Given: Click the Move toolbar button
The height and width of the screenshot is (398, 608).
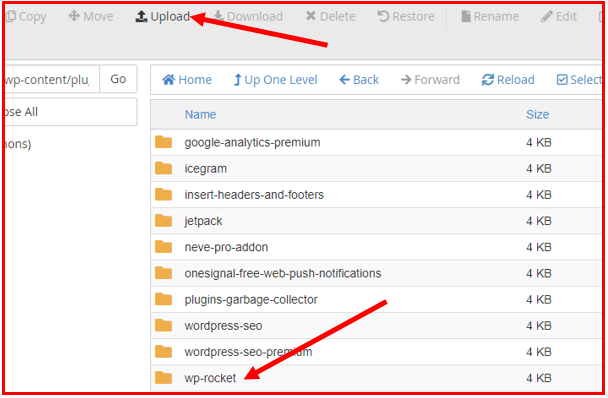Looking at the screenshot, I should point(91,16).
